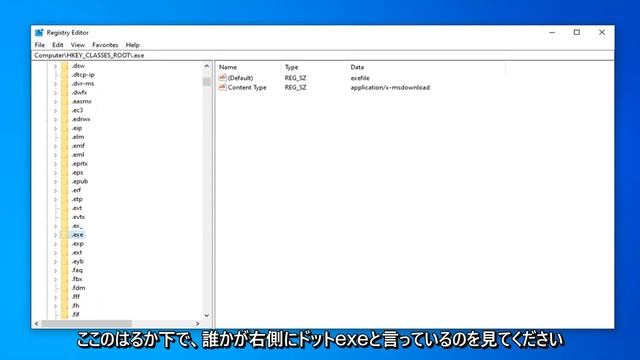Expand the .dsw key

(x=55, y=66)
